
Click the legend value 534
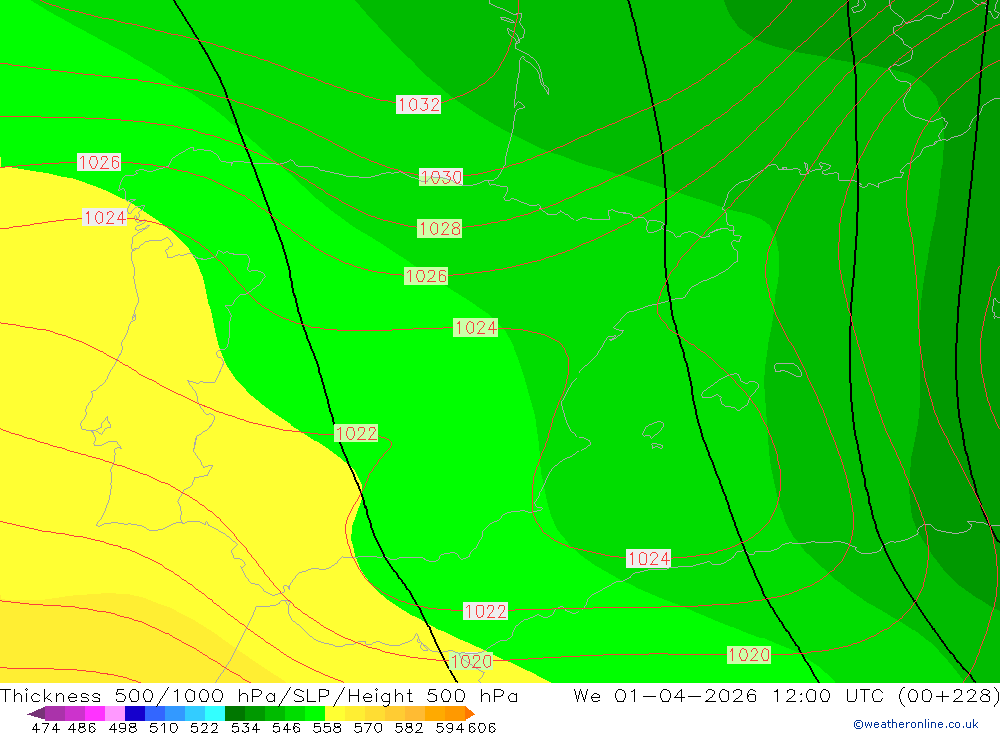pyautogui.click(x=245, y=727)
